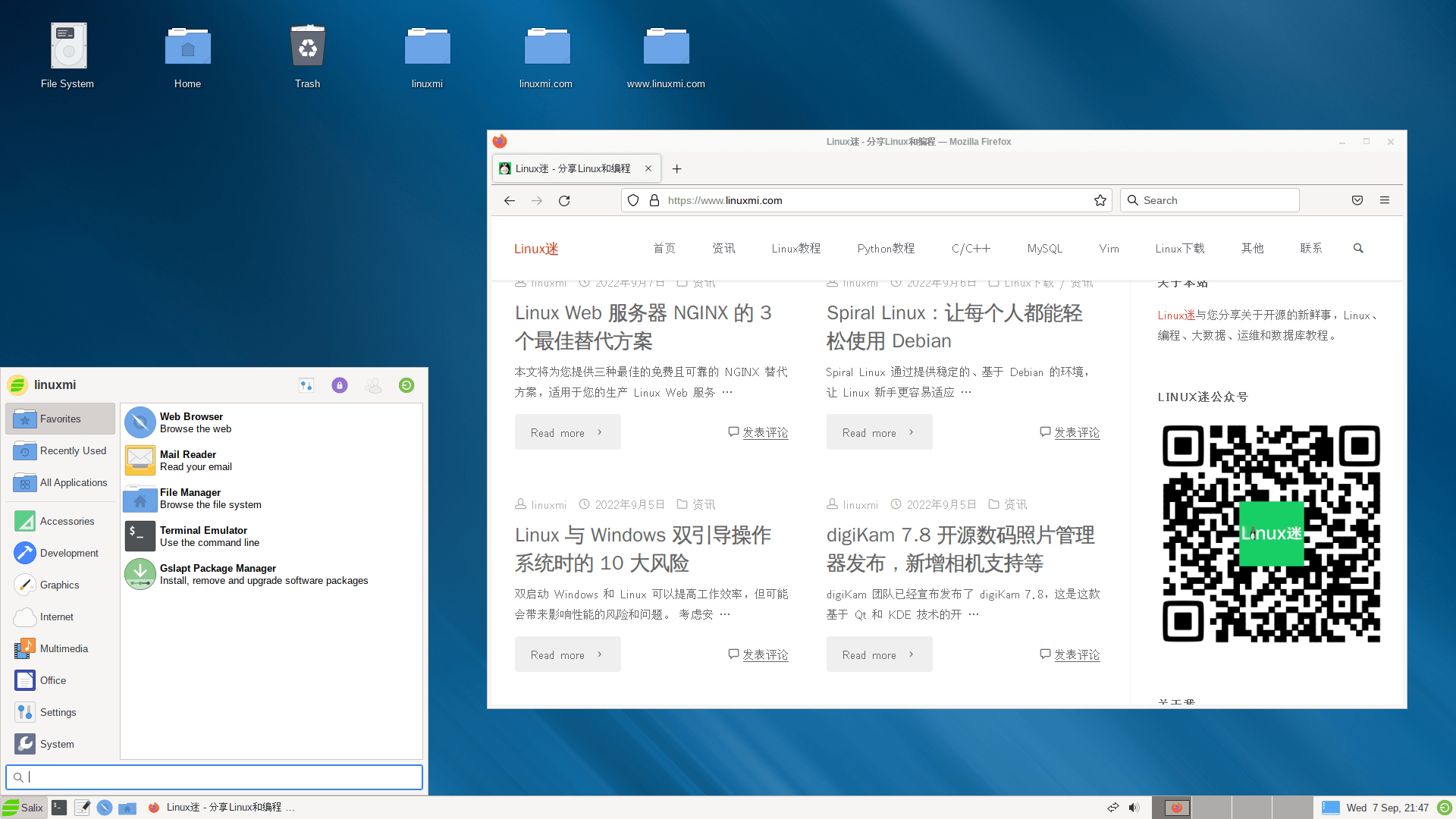Lock the screen via the padlock icon
Viewport: 1456px width, 819px height.
339,384
